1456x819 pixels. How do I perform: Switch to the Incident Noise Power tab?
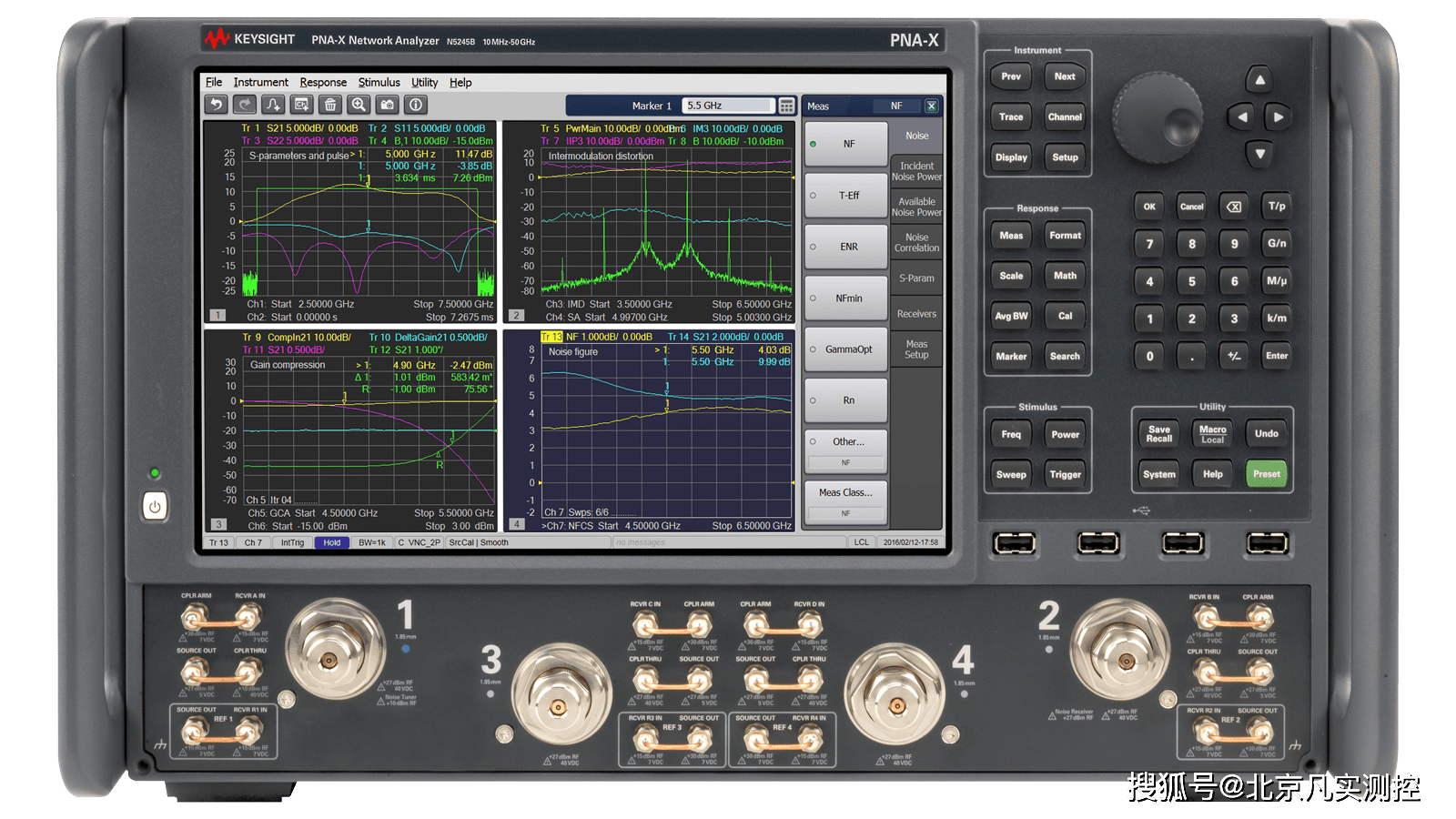(x=916, y=171)
